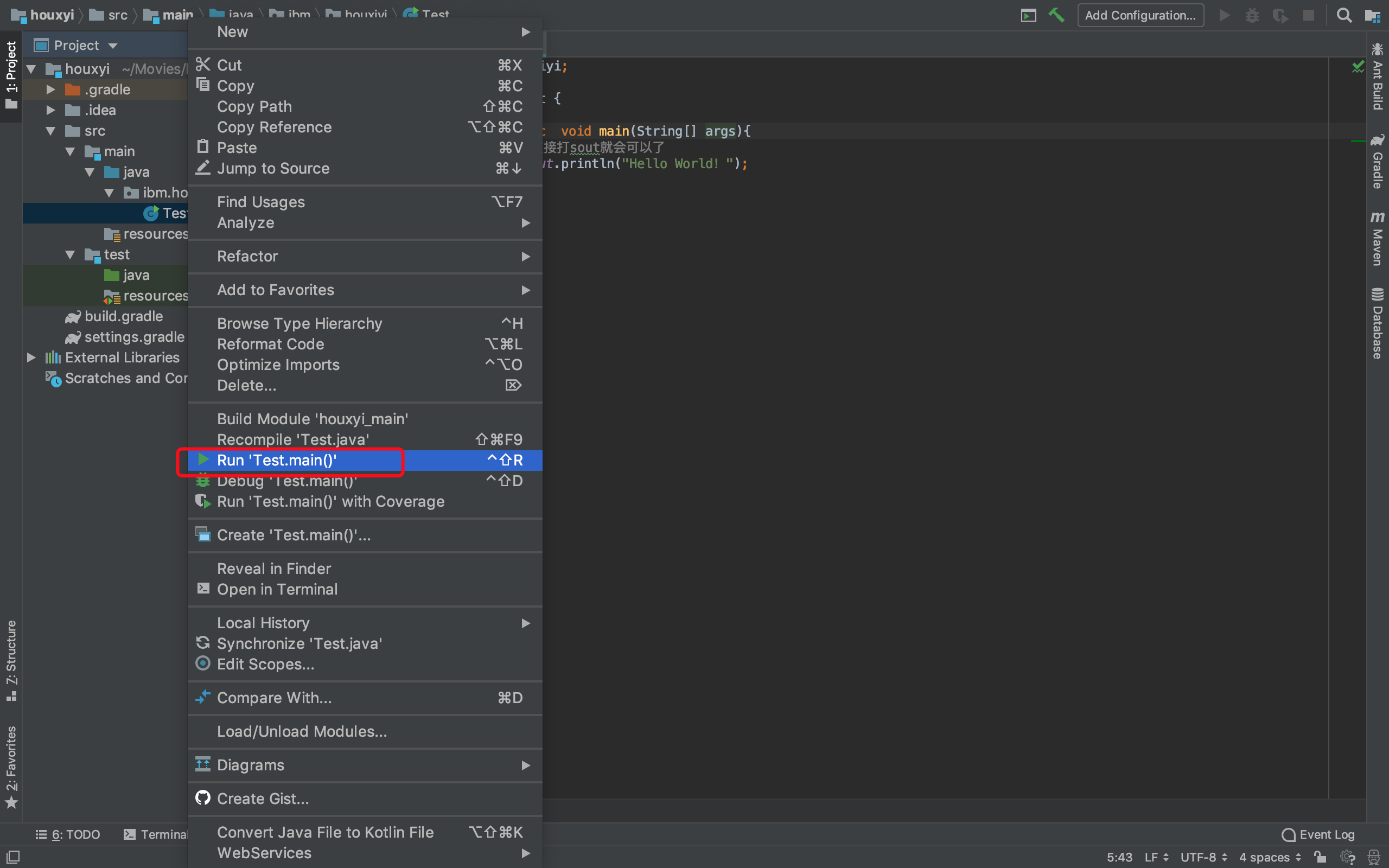Change UTF-8 file encoding in status bar

[1203, 857]
